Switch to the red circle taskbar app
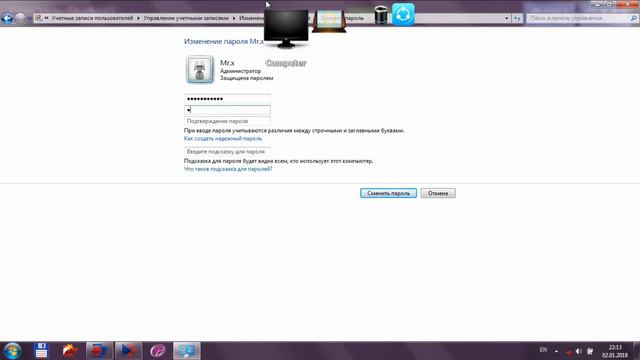640x360 pixels. coord(99,351)
